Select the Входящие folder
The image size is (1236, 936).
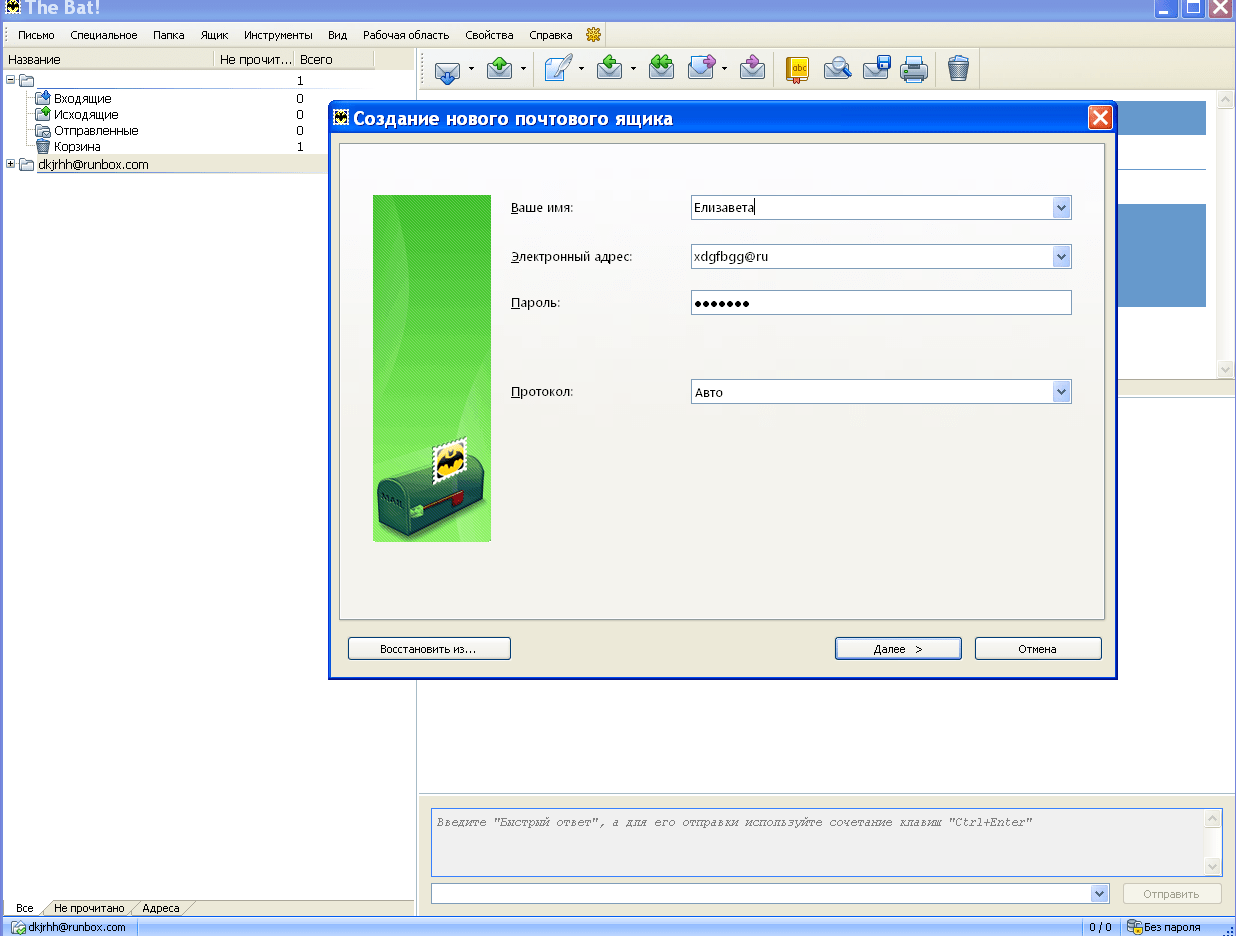click(x=82, y=99)
